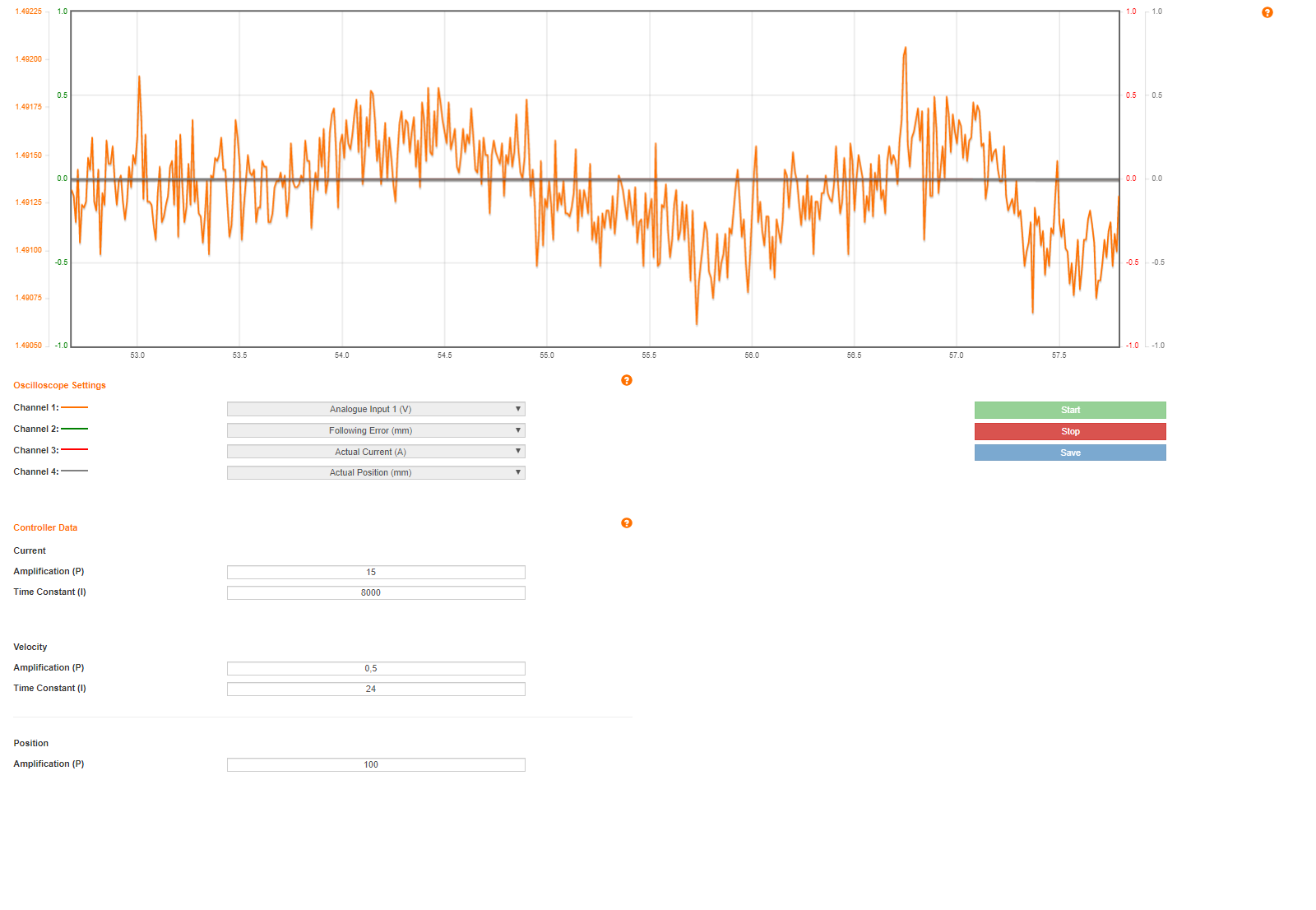The image size is (1316, 910).
Task: Expand Channel 4 Actual Position dropdown
Action: [376, 473]
